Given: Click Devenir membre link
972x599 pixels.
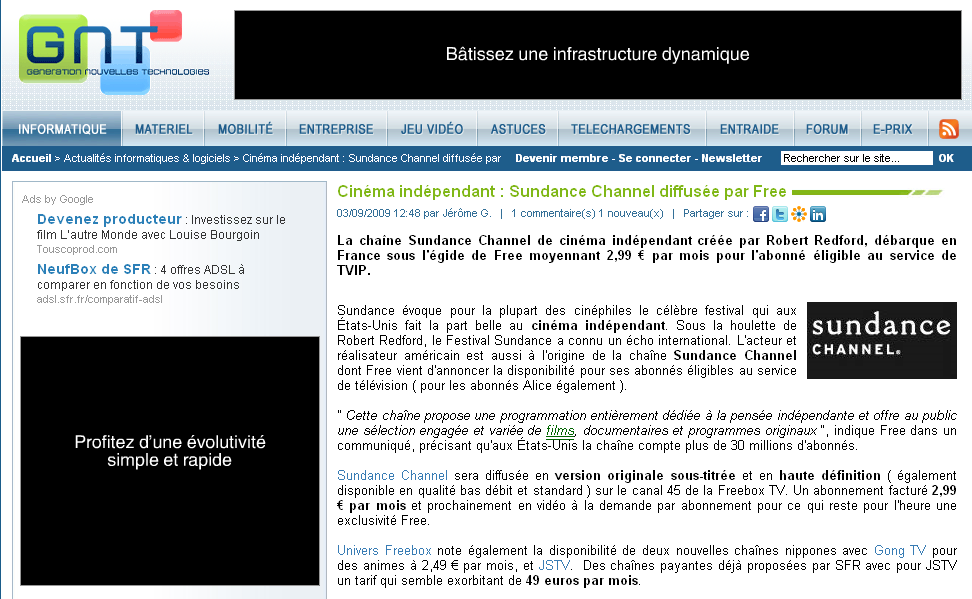Looking at the screenshot, I should (x=562, y=158).
